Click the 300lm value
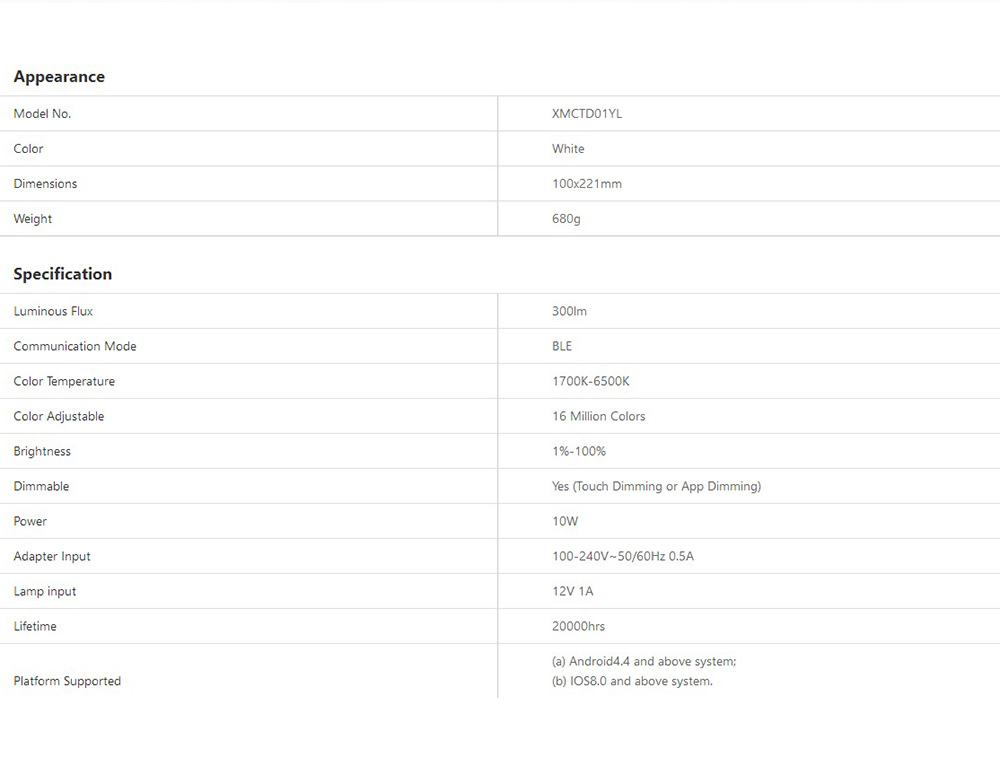This screenshot has width=1000, height=766. pos(569,311)
